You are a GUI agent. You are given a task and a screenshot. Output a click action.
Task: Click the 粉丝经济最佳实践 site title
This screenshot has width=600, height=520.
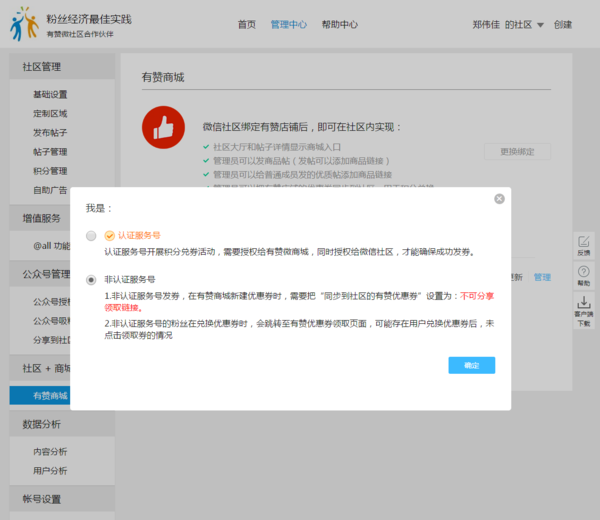(89, 19)
